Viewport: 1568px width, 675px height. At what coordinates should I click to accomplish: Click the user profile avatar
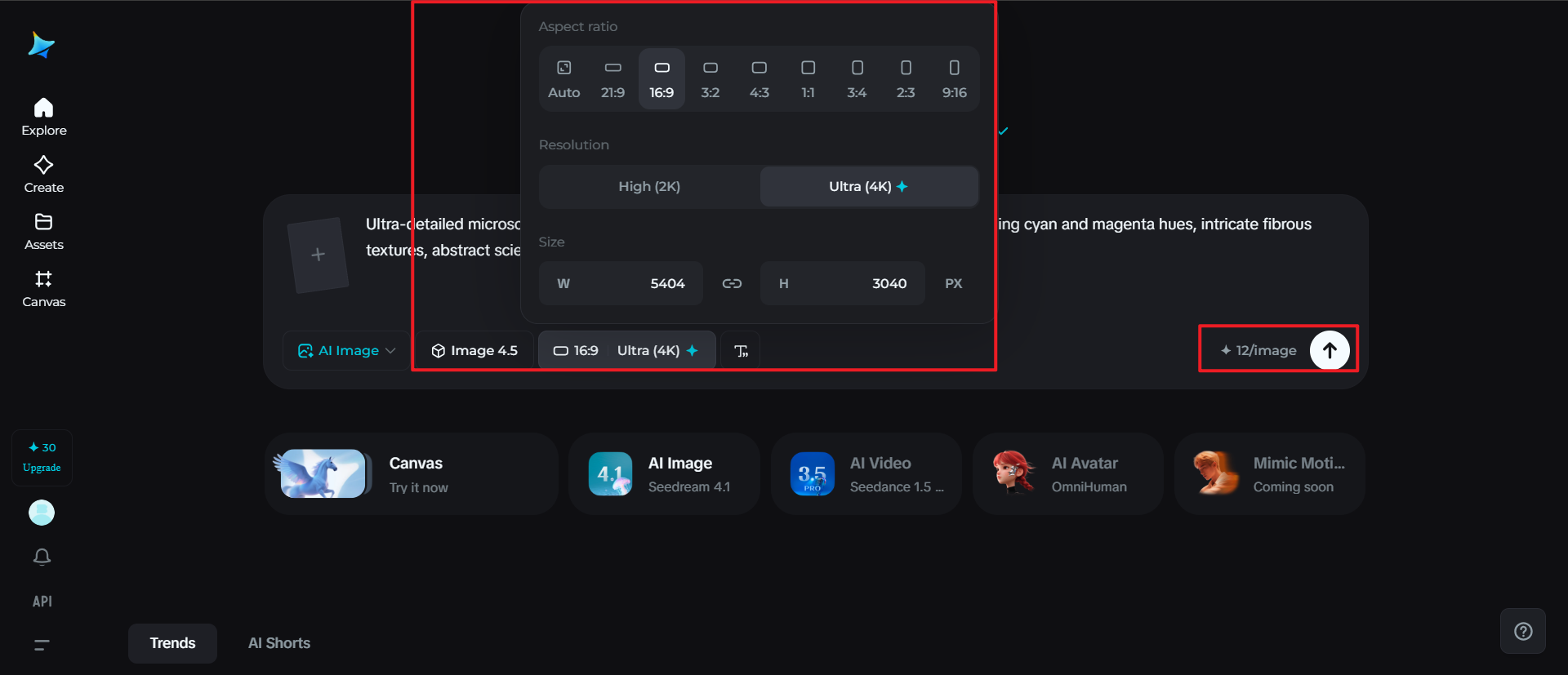click(42, 513)
